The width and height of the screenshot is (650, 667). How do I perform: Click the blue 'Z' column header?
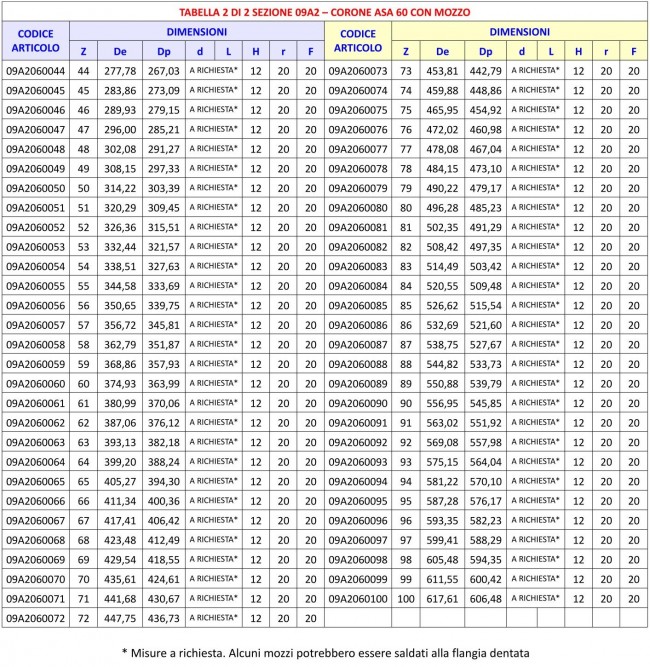tap(83, 52)
